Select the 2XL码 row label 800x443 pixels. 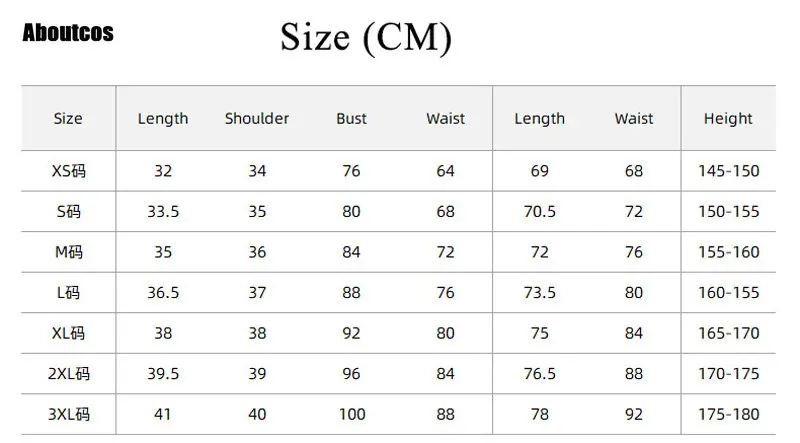click(69, 374)
